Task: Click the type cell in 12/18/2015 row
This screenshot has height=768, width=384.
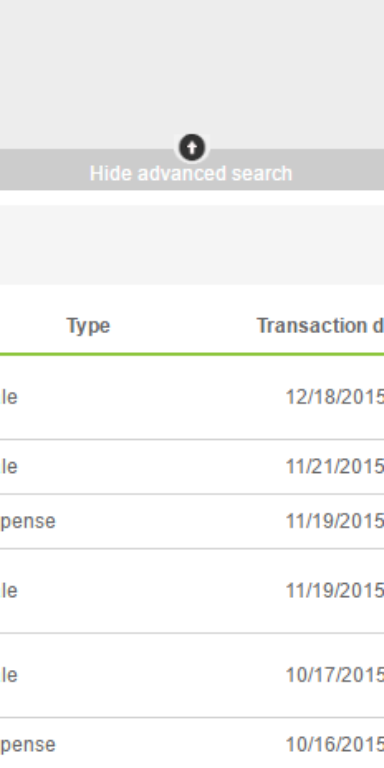Action: coord(9,397)
